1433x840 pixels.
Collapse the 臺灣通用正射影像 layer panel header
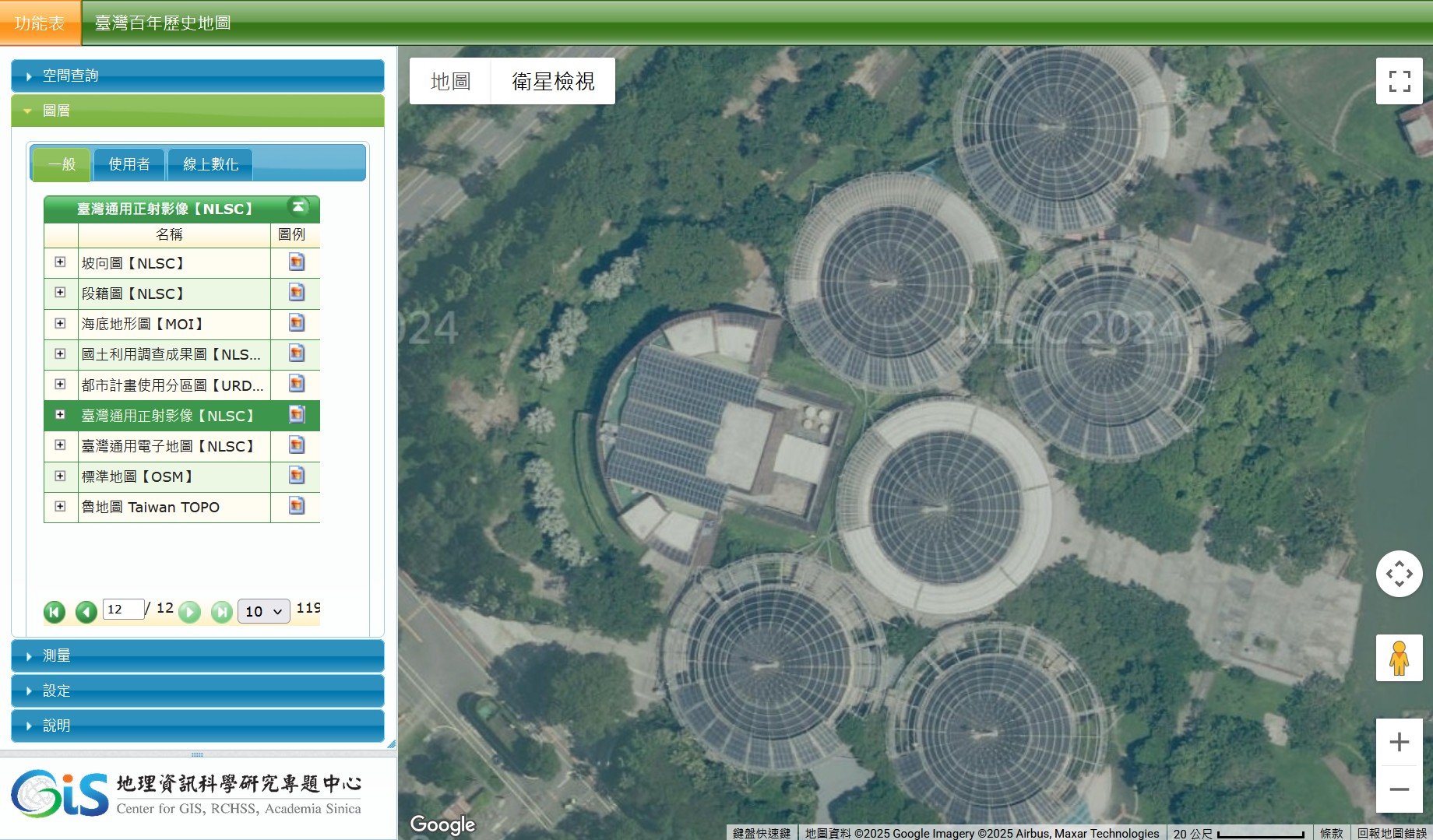[298, 207]
